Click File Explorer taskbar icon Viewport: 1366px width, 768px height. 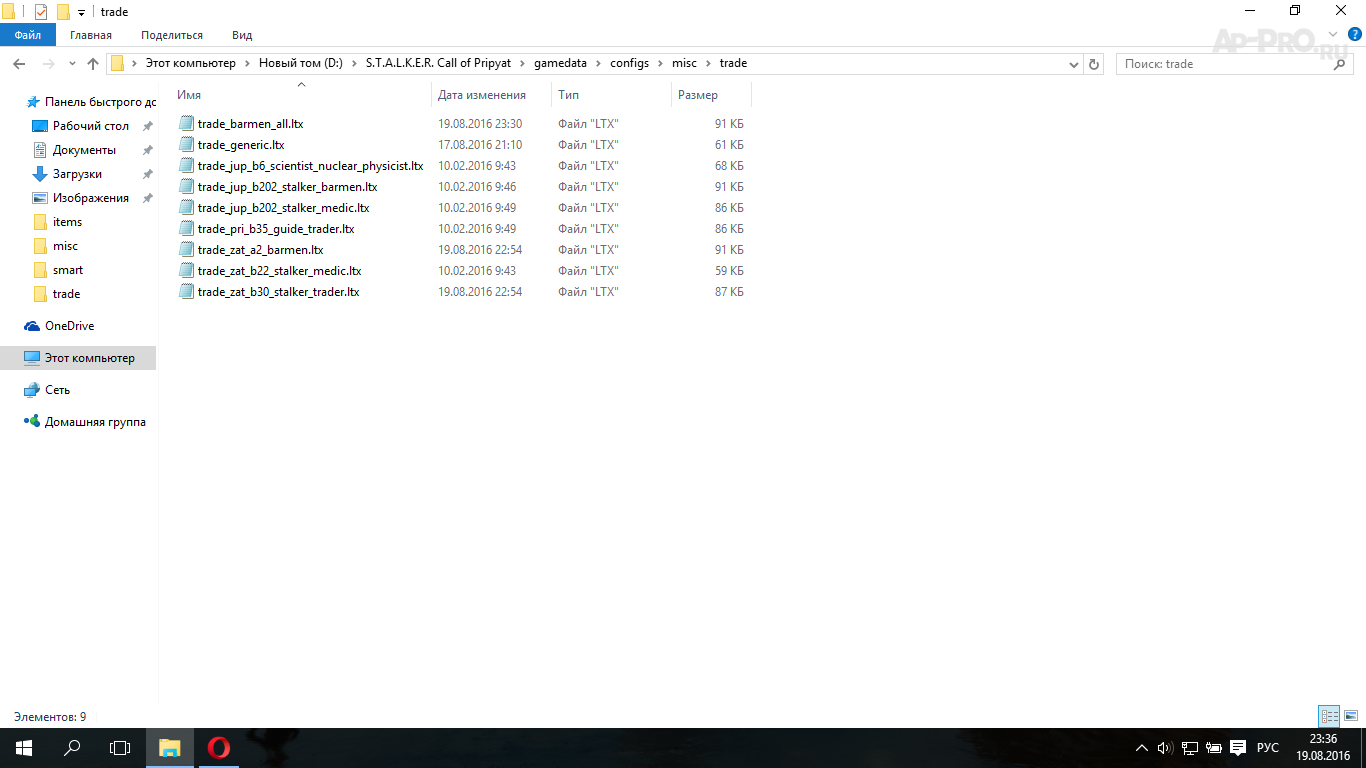(170, 748)
